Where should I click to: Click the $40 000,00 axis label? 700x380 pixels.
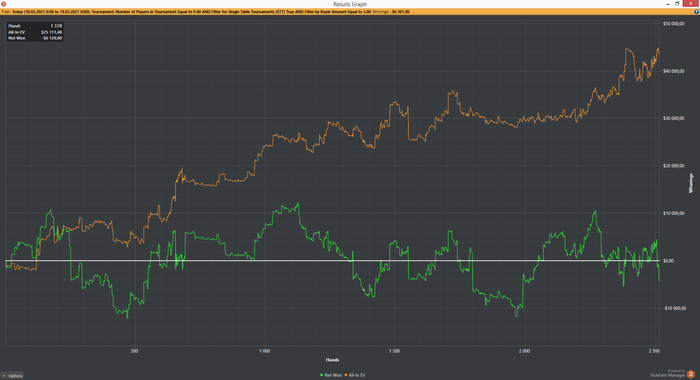click(x=674, y=71)
